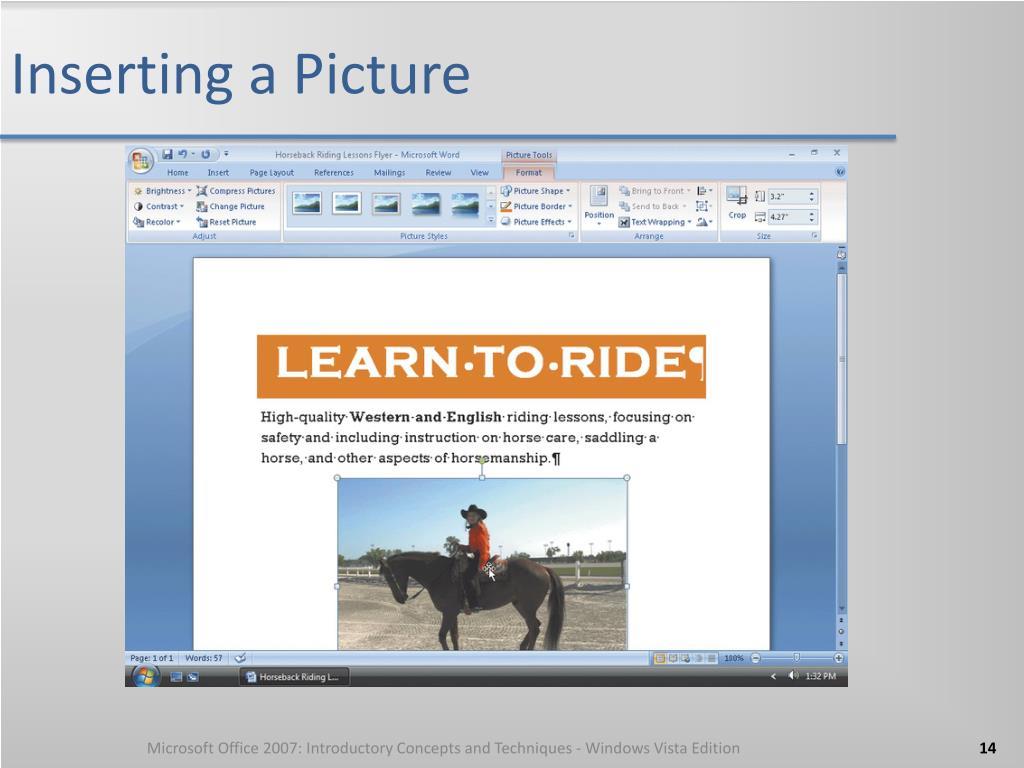This screenshot has height=768, width=1024.
Task: Expand the Picture Styles gallery More arrow
Action: point(490,221)
